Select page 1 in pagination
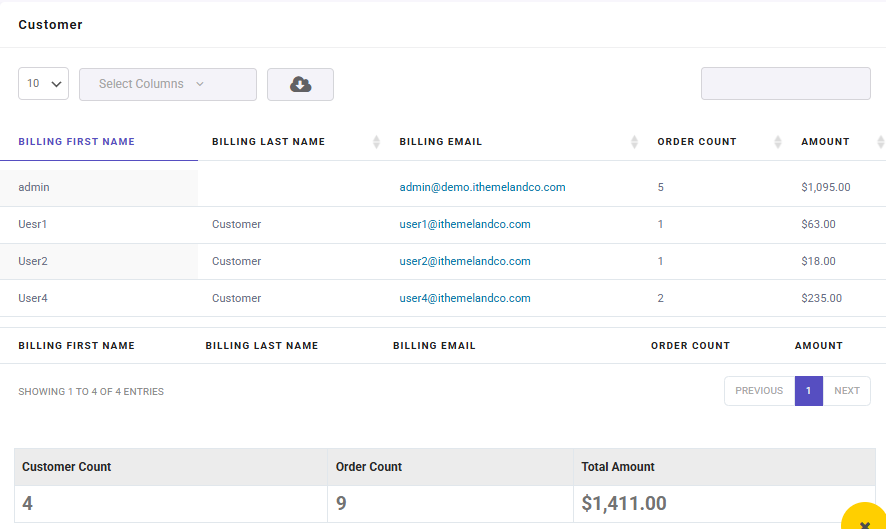Screen dimensions: 886x529 [x=809, y=391]
